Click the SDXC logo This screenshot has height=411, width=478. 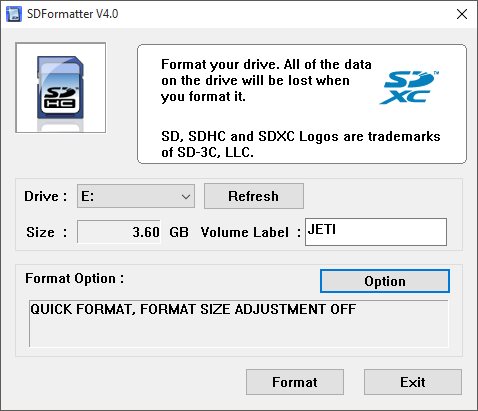[409, 87]
